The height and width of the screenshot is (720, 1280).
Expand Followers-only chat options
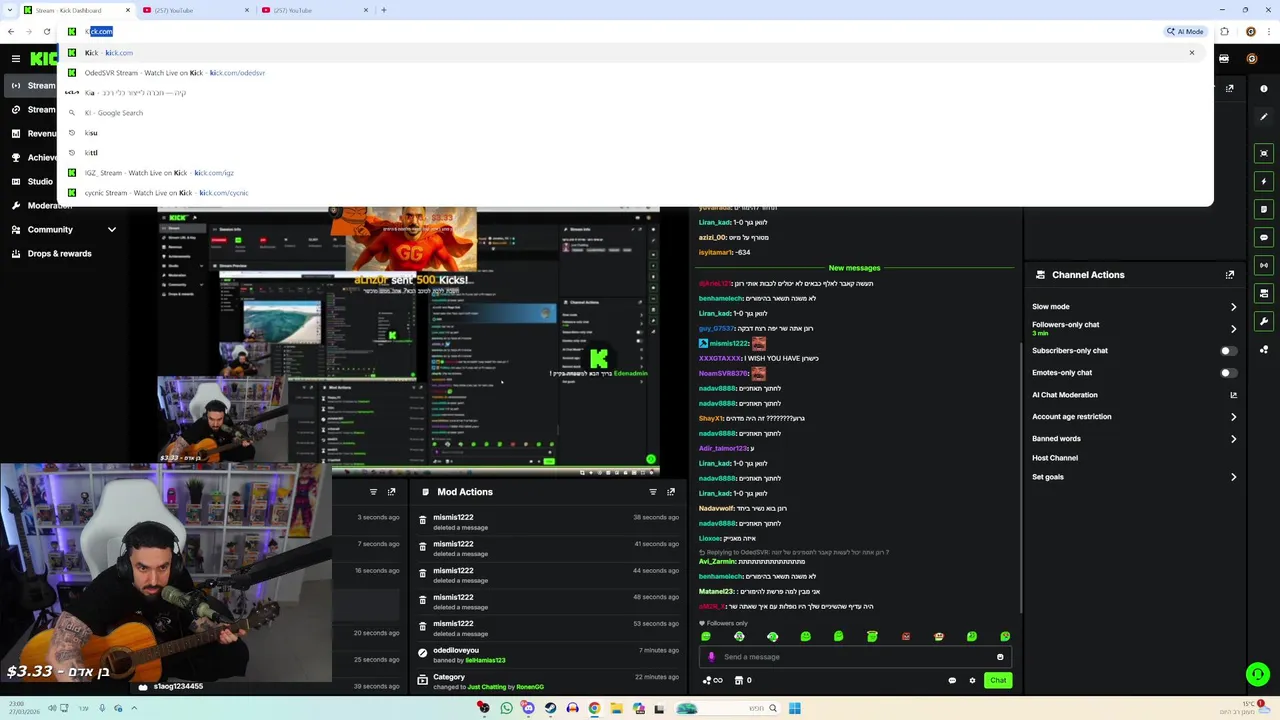point(1233,328)
